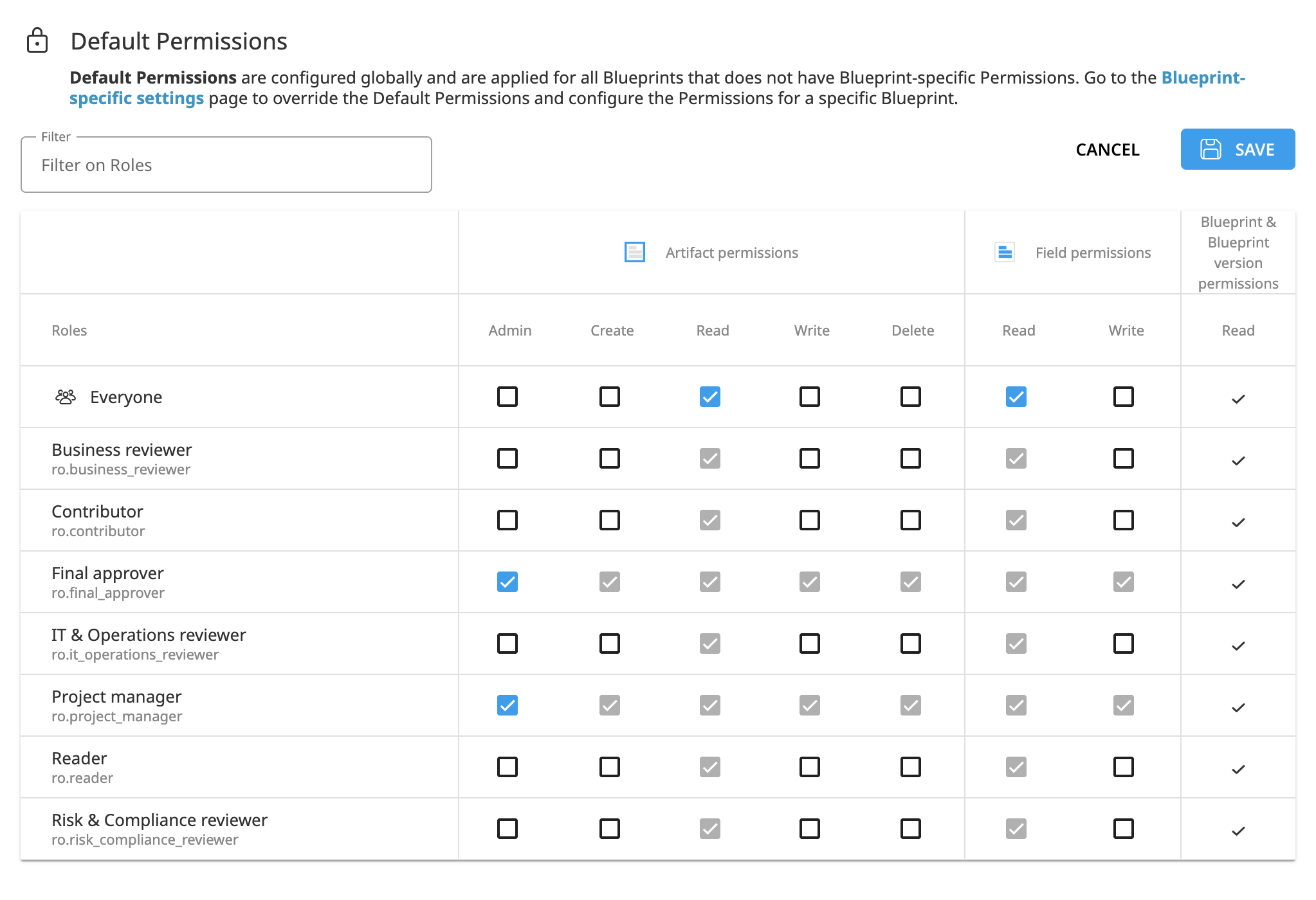Viewport: 1316px width, 900px height.
Task: Click the Everyone group people icon
Action: click(64, 396)
